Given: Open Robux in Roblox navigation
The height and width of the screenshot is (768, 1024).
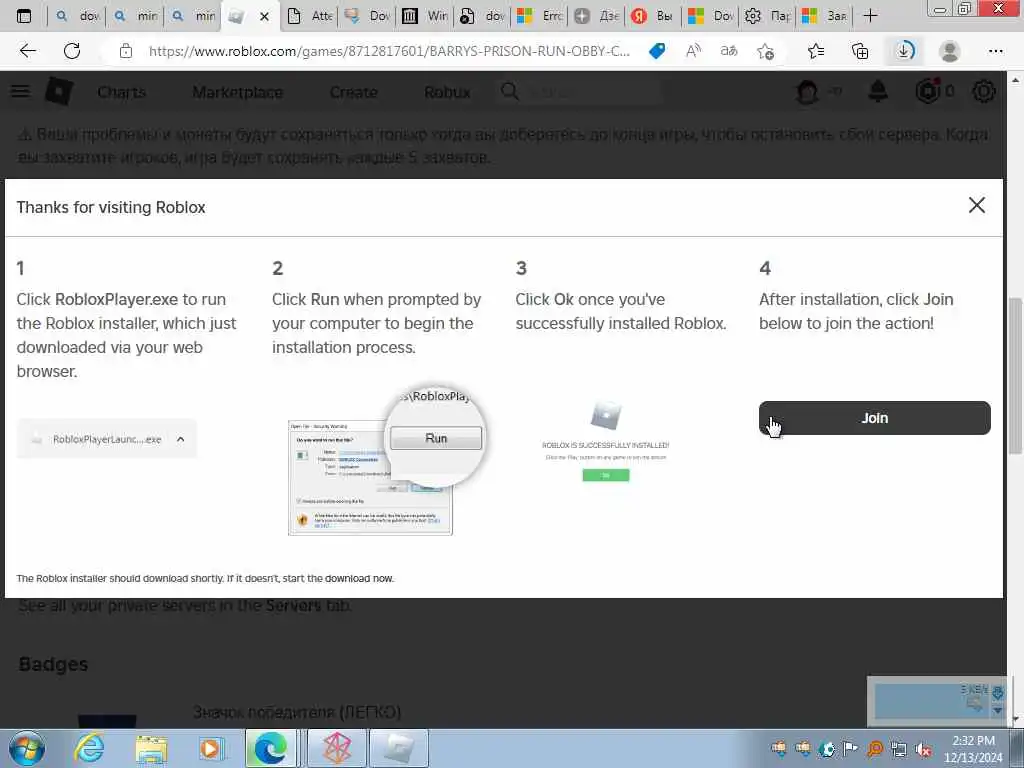Looking at the screenshot, I should click(x=447, y=92).
